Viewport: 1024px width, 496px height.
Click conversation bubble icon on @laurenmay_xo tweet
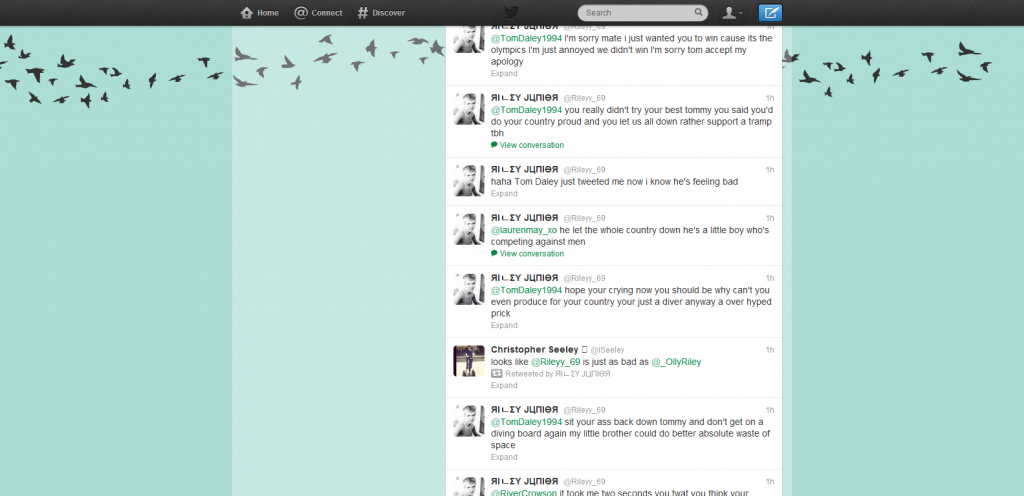(x=494, y=253)
